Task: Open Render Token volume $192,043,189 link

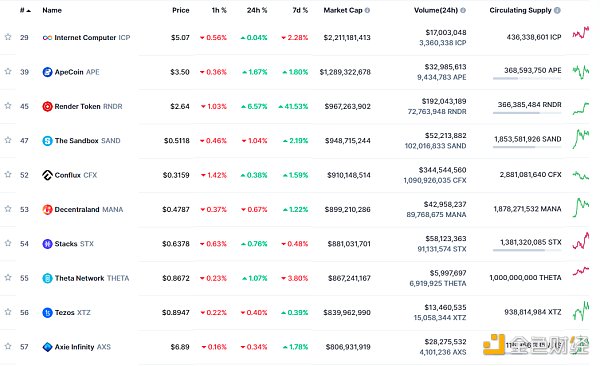Action: click(x=444, y=101)
